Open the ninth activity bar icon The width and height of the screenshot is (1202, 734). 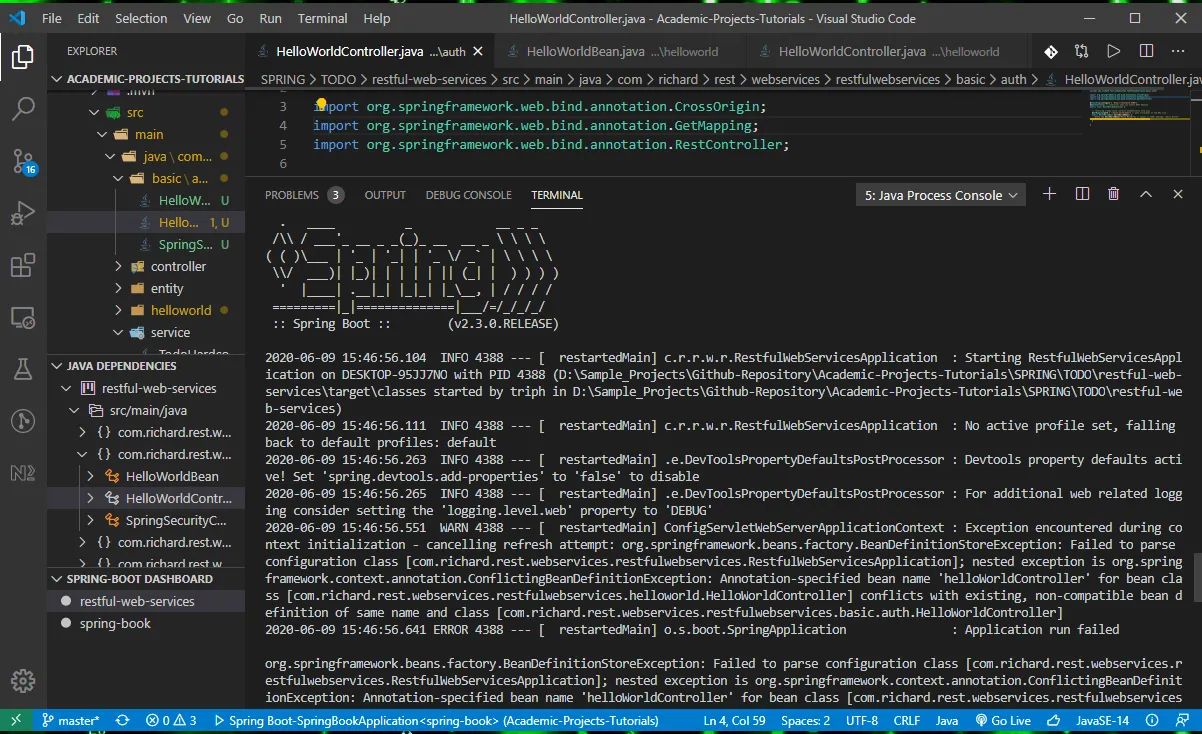[23, 473]
